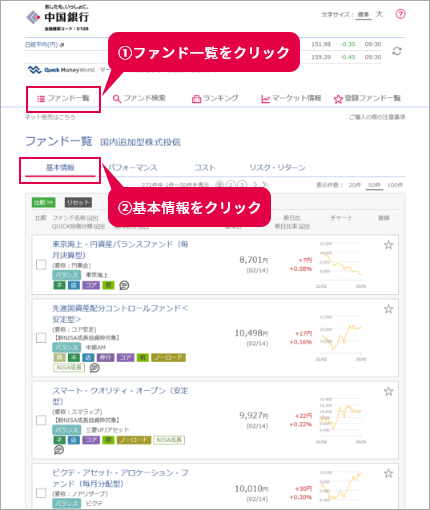
Task: Go to next page arrow
Action: [x=255, y=184]
